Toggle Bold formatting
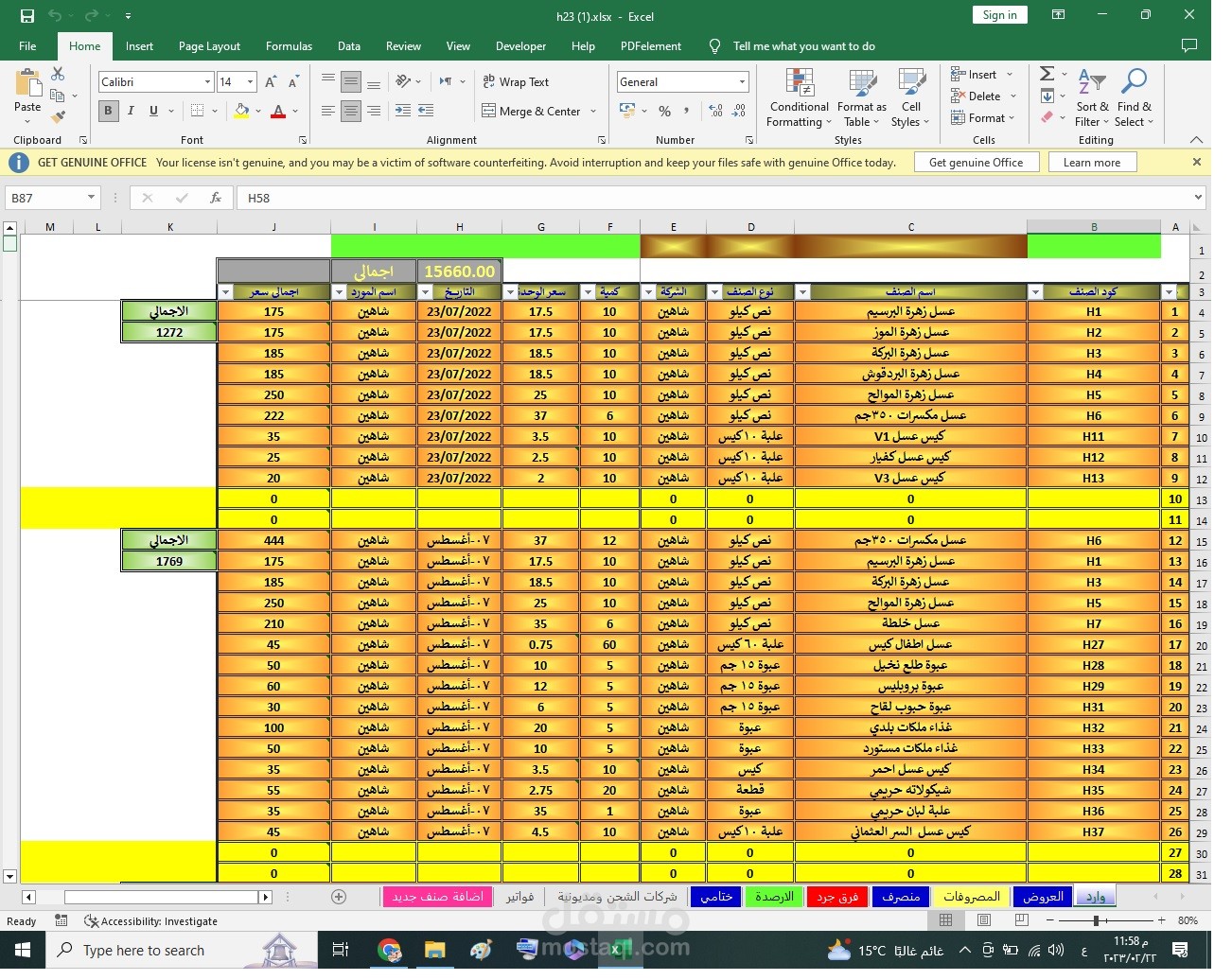The image size is (1232, 980). [x=108, y=111]
